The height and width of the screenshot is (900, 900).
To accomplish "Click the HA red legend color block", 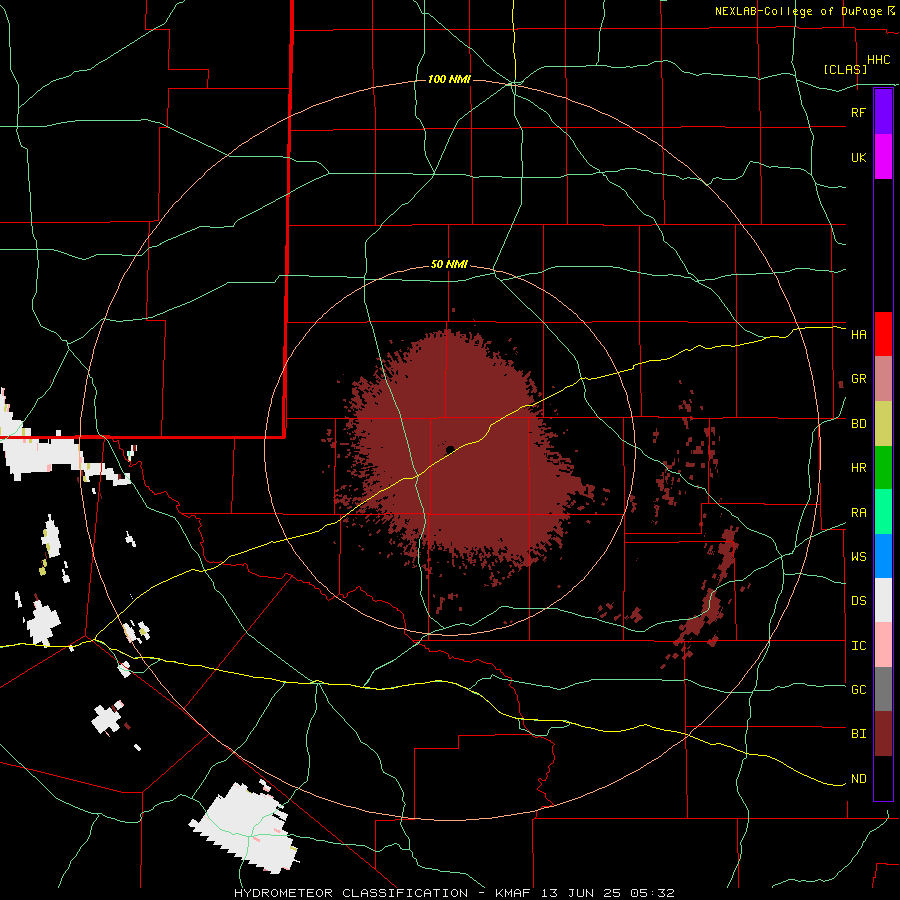I will (x=883, y=334).
